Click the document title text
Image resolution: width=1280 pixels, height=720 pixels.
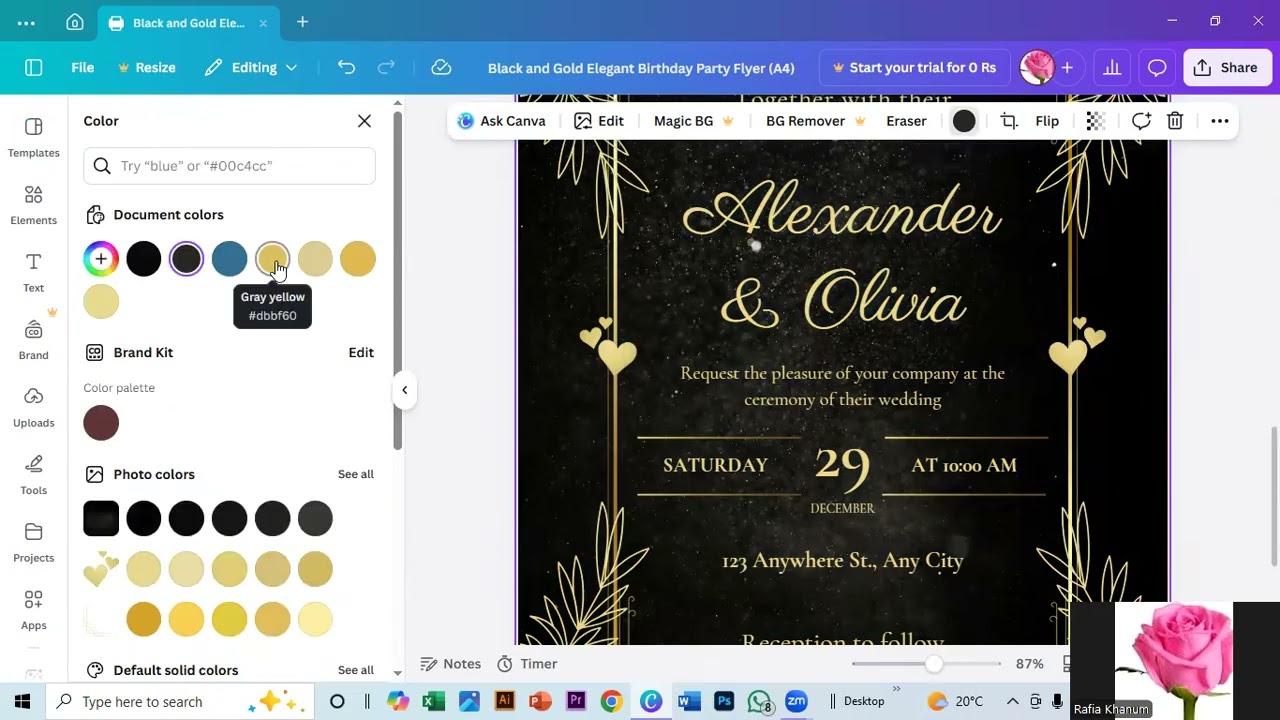tap(641, 68)
